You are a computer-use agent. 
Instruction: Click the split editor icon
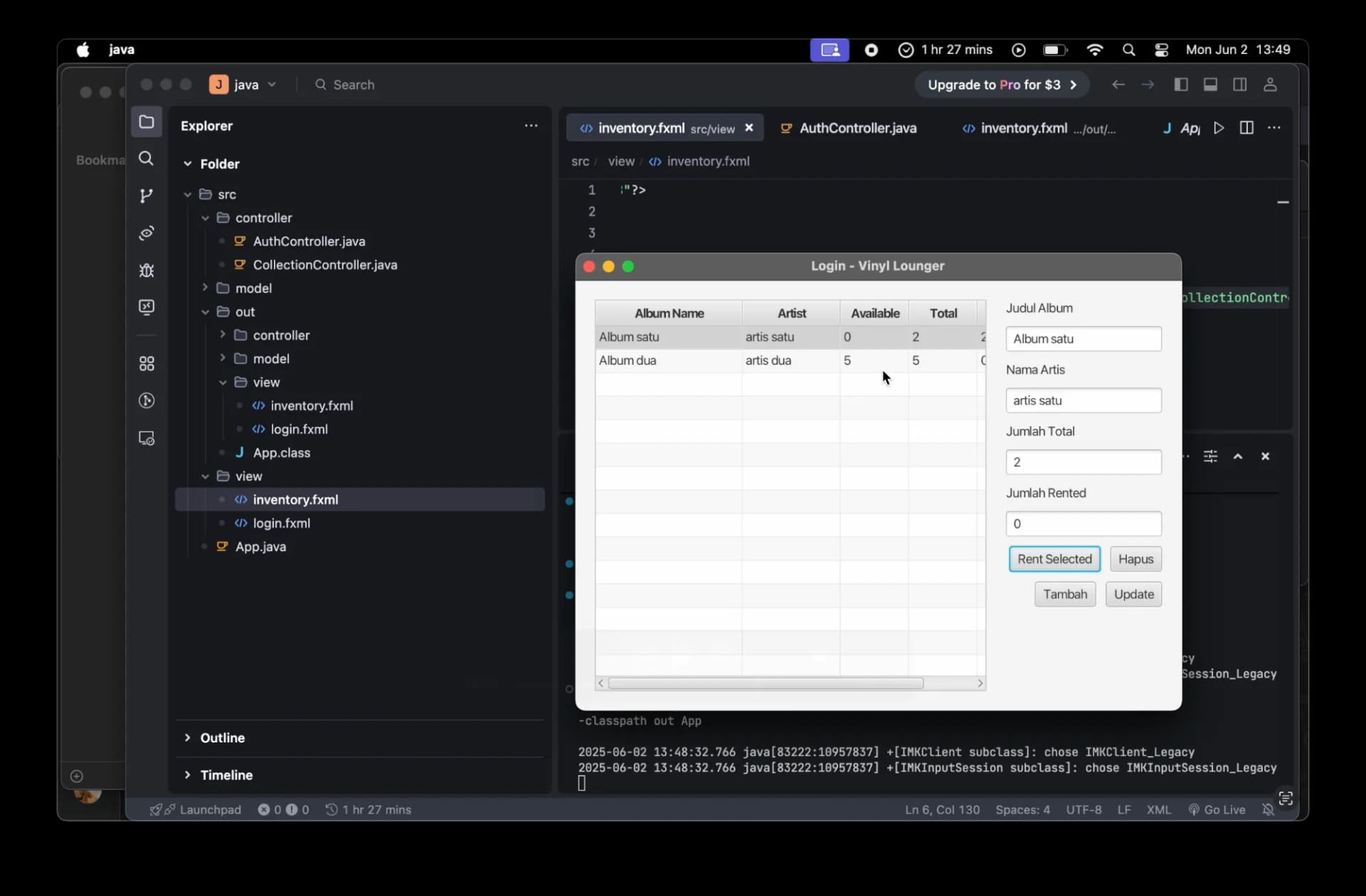click(x=1246, y=128)
